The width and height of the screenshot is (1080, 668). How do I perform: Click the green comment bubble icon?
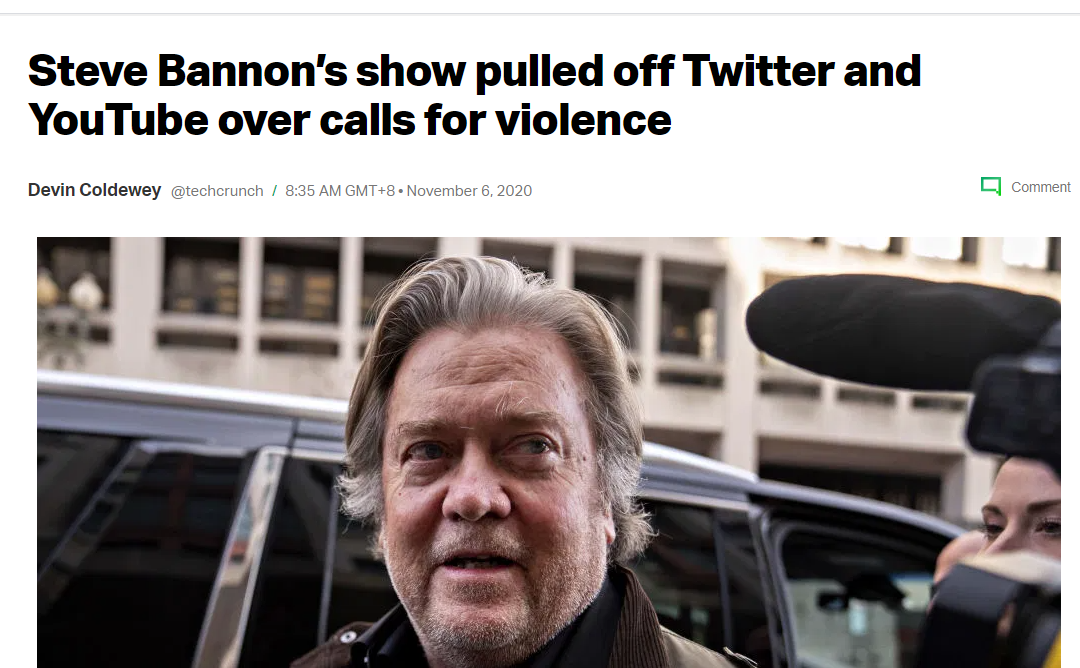[990, 186]
